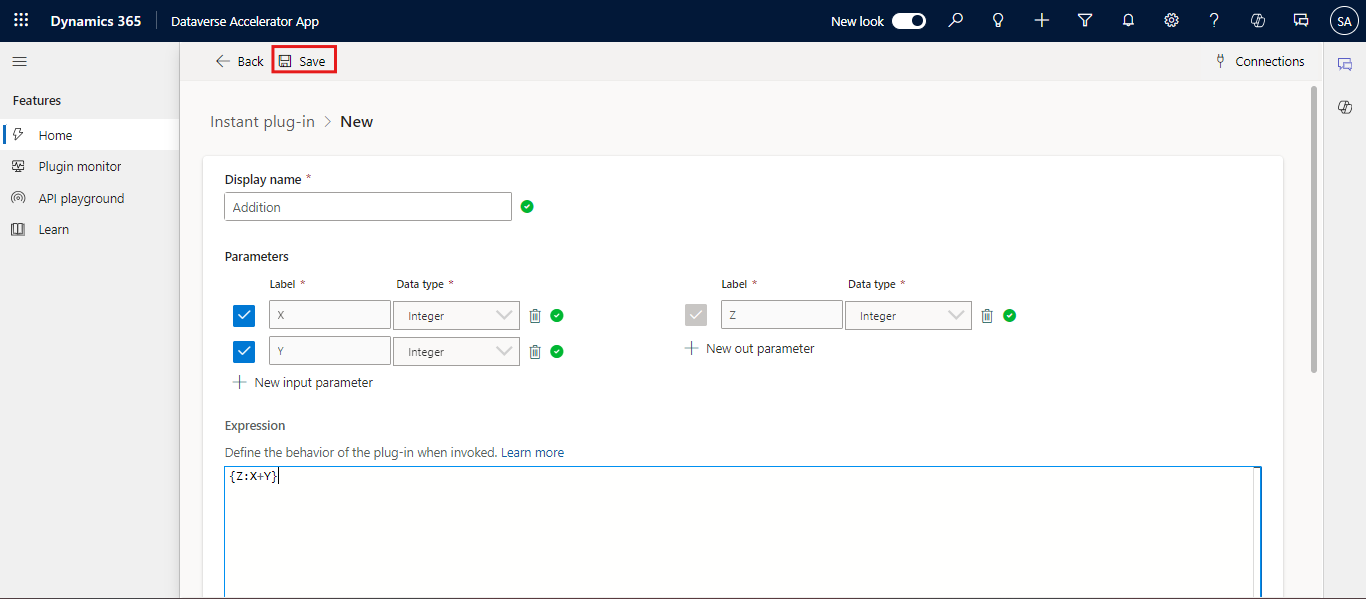The image size is (1366, 599).
Task: Enable the New look switch
Action: click(908, 19)
